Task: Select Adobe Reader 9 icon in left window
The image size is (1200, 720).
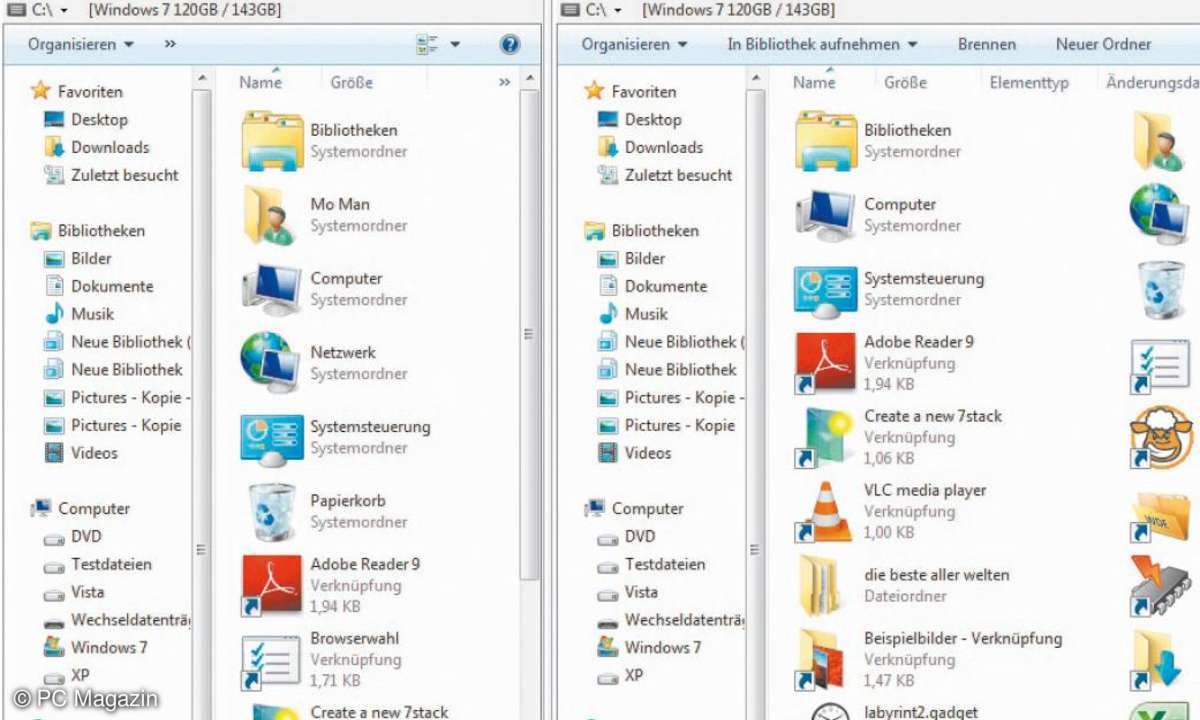Action: pyautogui.click(x=272, y=585)
